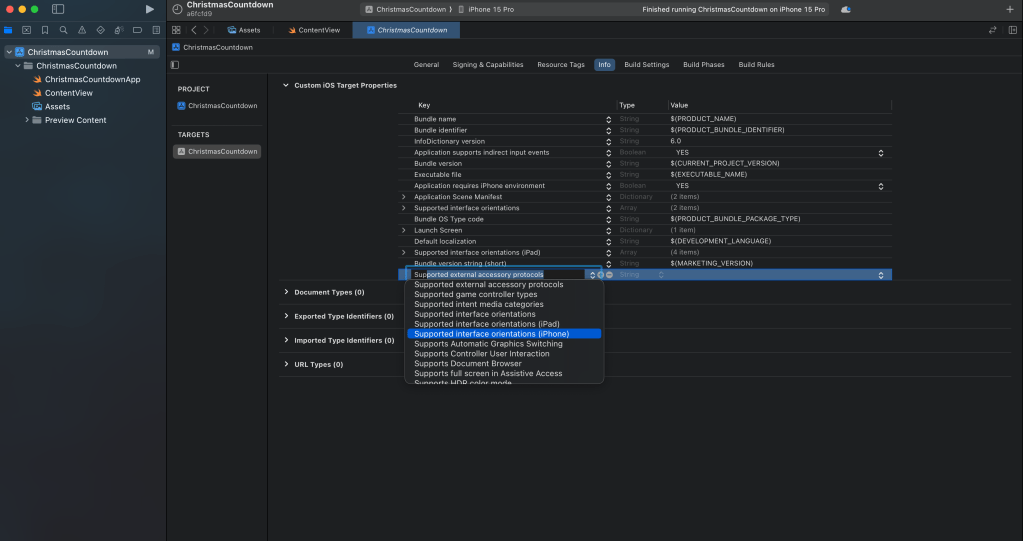Expand the Preview Content folder
The width and height of the screenshot is (1023, 541).
pos(27,120)
